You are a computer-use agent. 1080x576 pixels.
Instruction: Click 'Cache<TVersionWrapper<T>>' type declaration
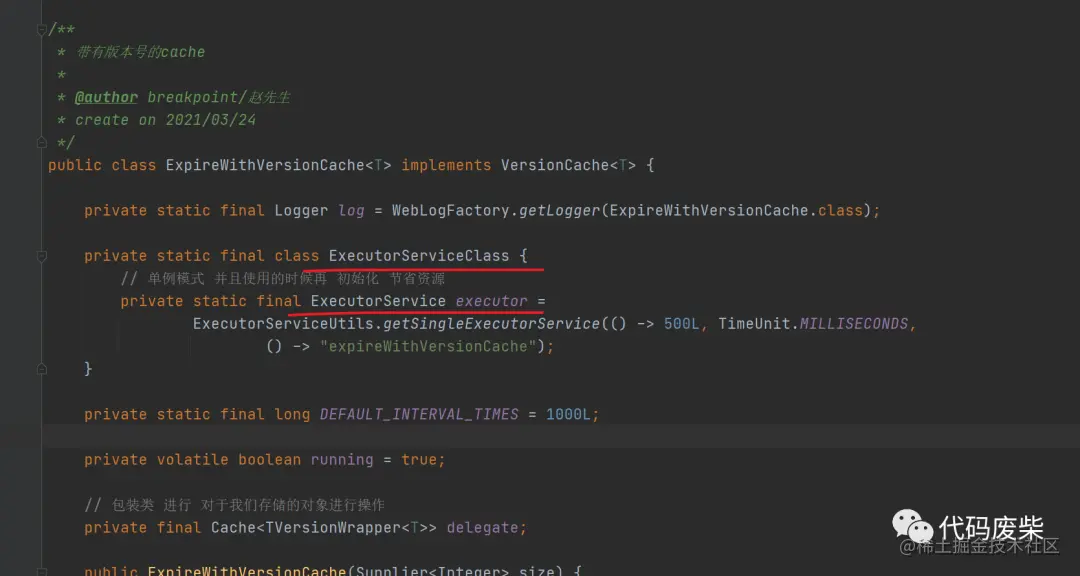[324, 528]
